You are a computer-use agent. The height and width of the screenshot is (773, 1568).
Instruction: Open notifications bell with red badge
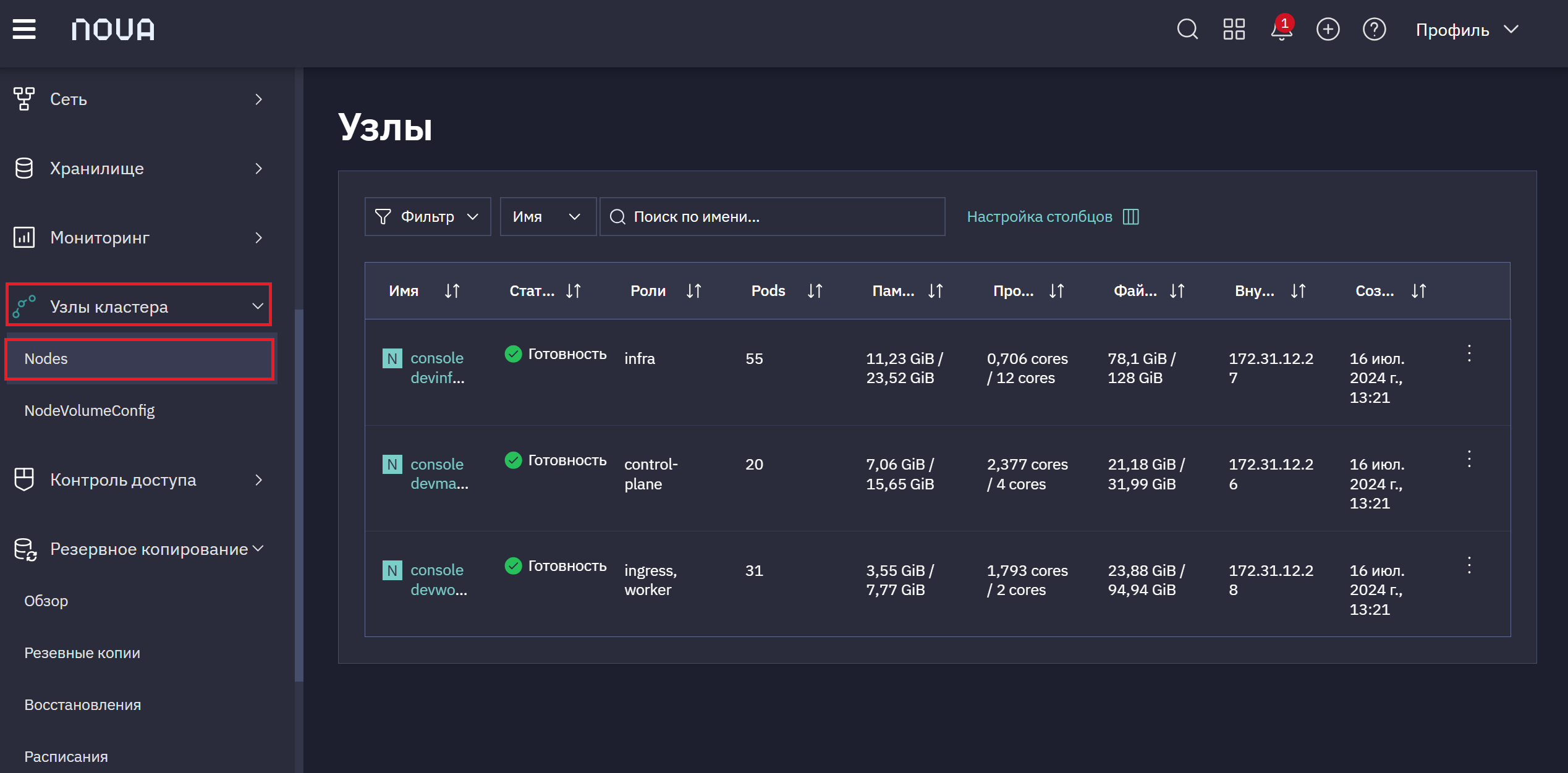1281,28
